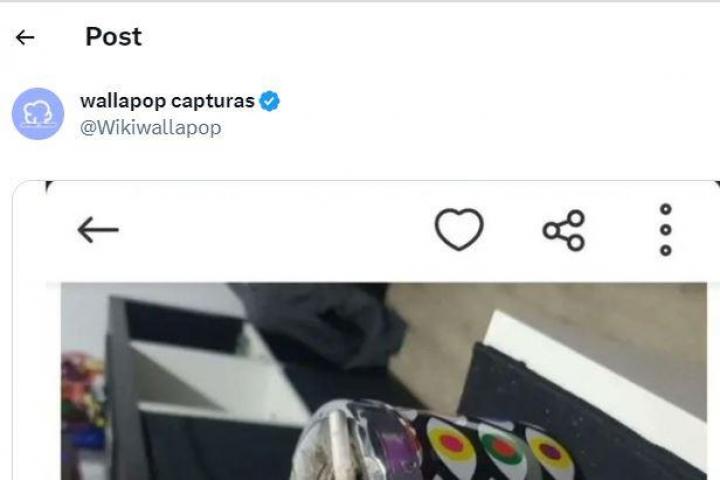Click the yellow eye with red center
Image resolution: width=720 pixels, height=480 pixels.
(x=451, y=443)
